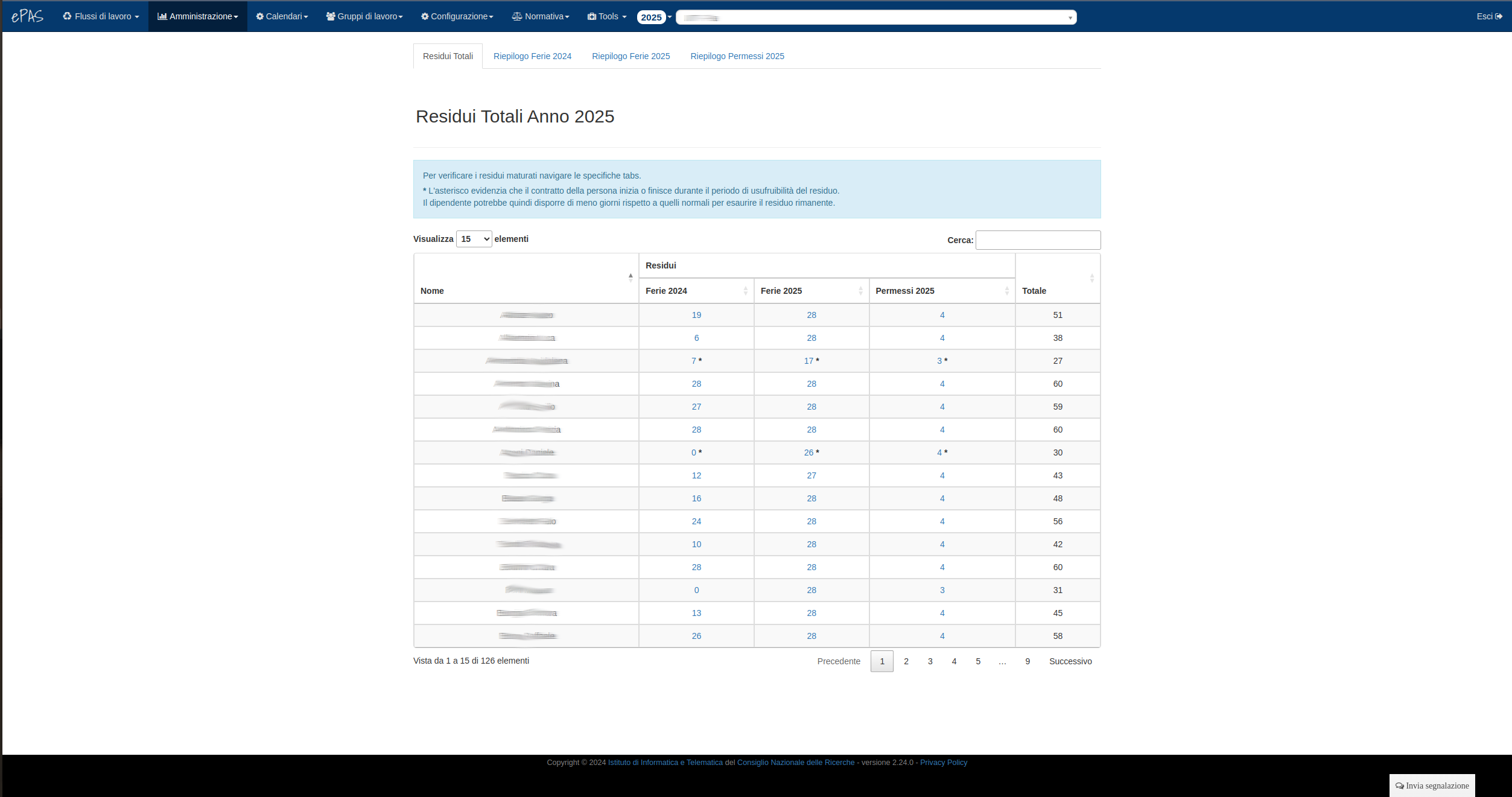Switch to Riepilogo Ferie 2024 tab
The height and width of the screenshot is (797, 1512).
[x=532, y=56]
